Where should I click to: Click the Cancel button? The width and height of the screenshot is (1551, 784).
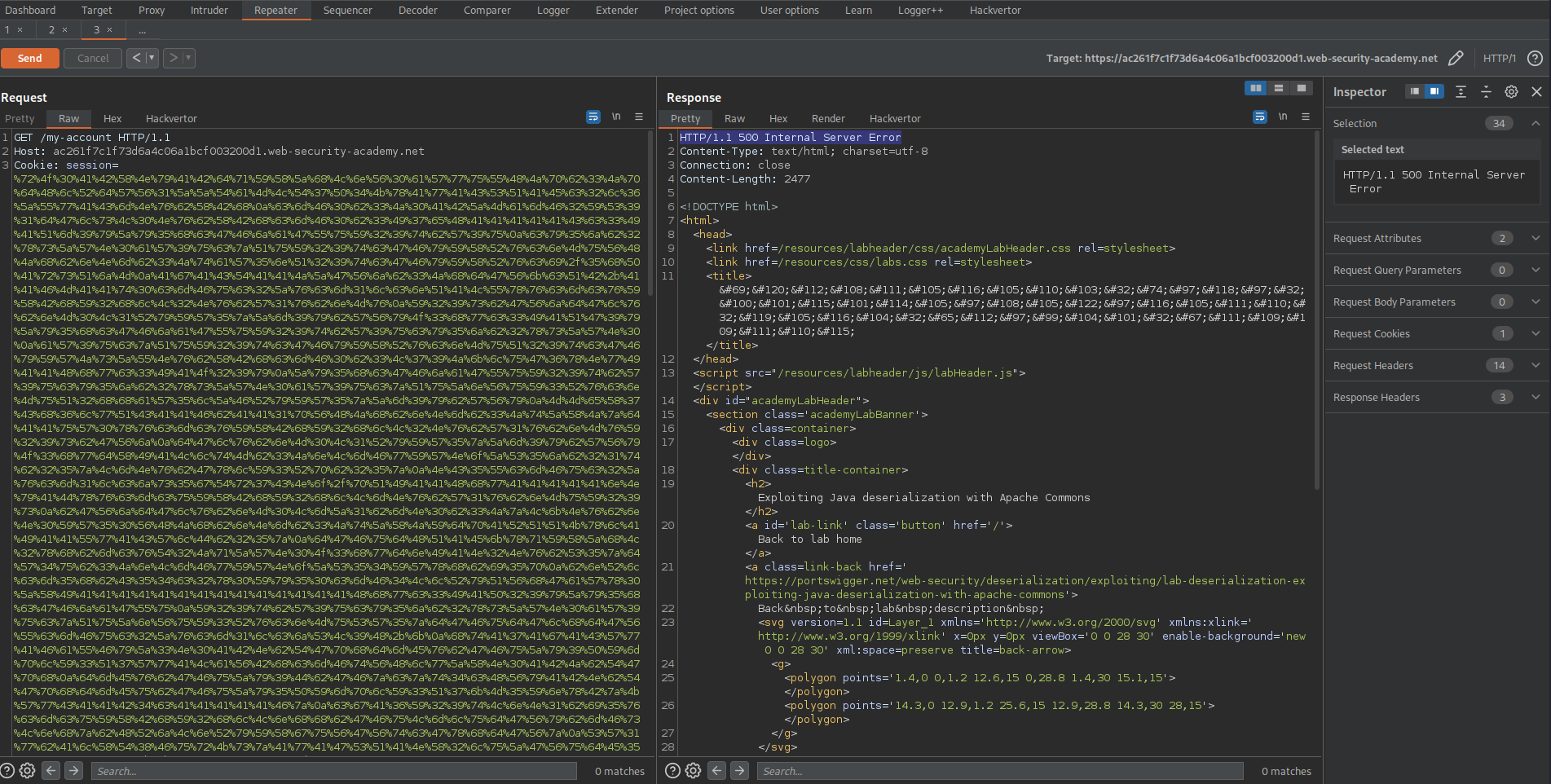pos(93,58)
